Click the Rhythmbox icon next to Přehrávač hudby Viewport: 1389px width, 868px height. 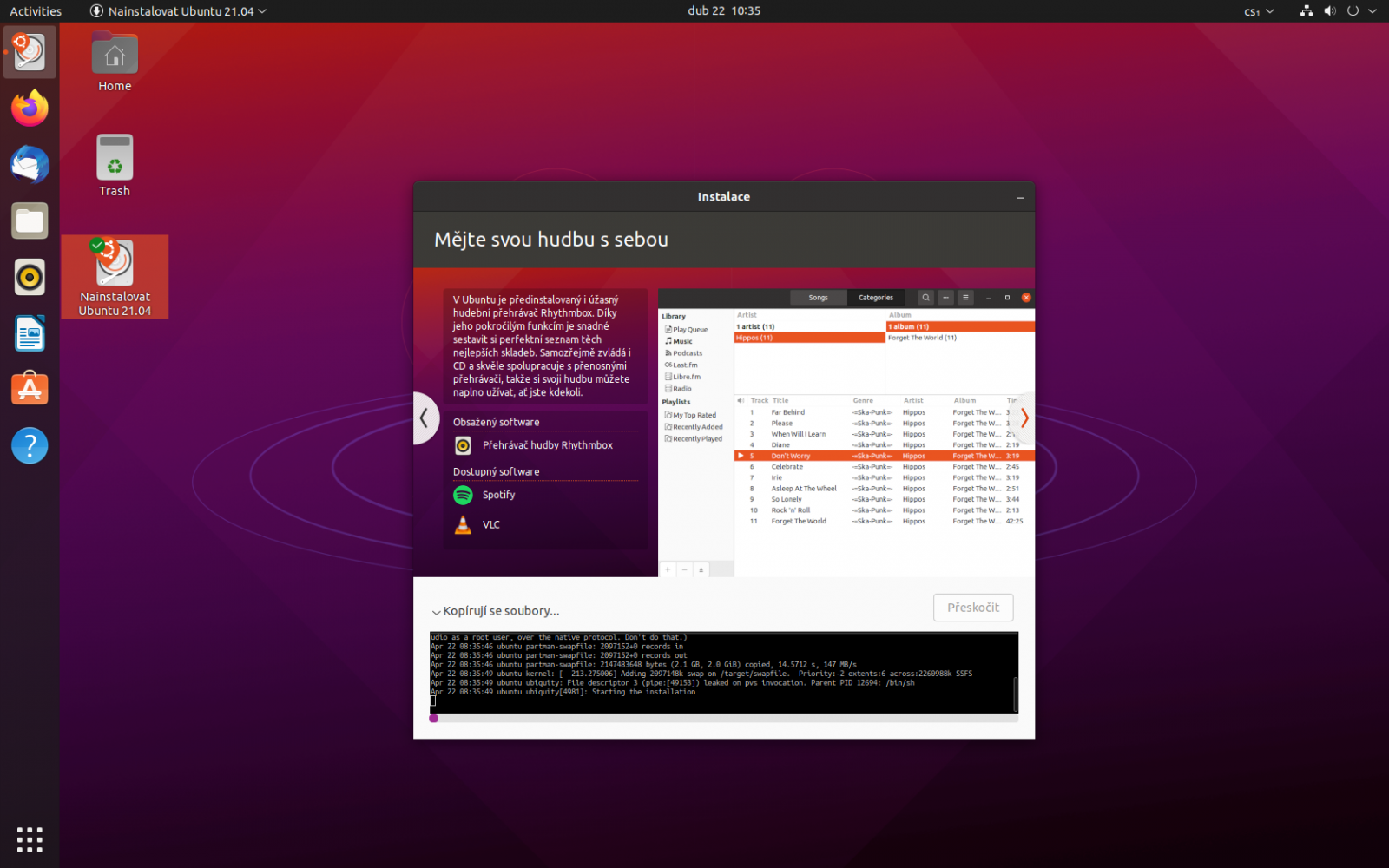point(463,445)
